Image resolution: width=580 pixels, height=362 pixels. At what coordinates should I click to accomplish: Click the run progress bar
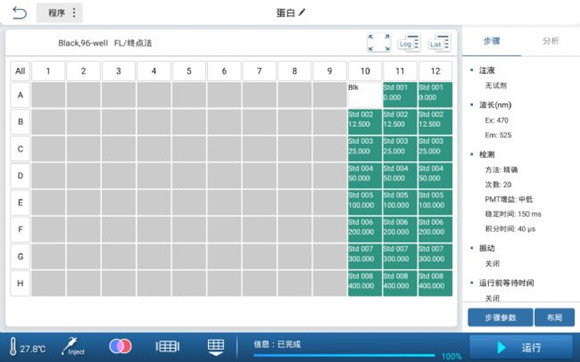click(x=344, y=356)
